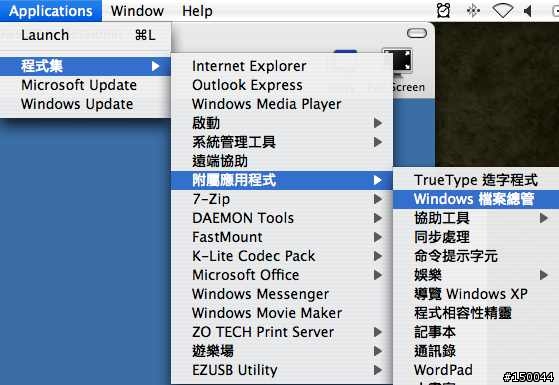The height and width of the screenshot is (385, 559).
Task: Expand the 協助工具 submenu
Action: (476, 218)
